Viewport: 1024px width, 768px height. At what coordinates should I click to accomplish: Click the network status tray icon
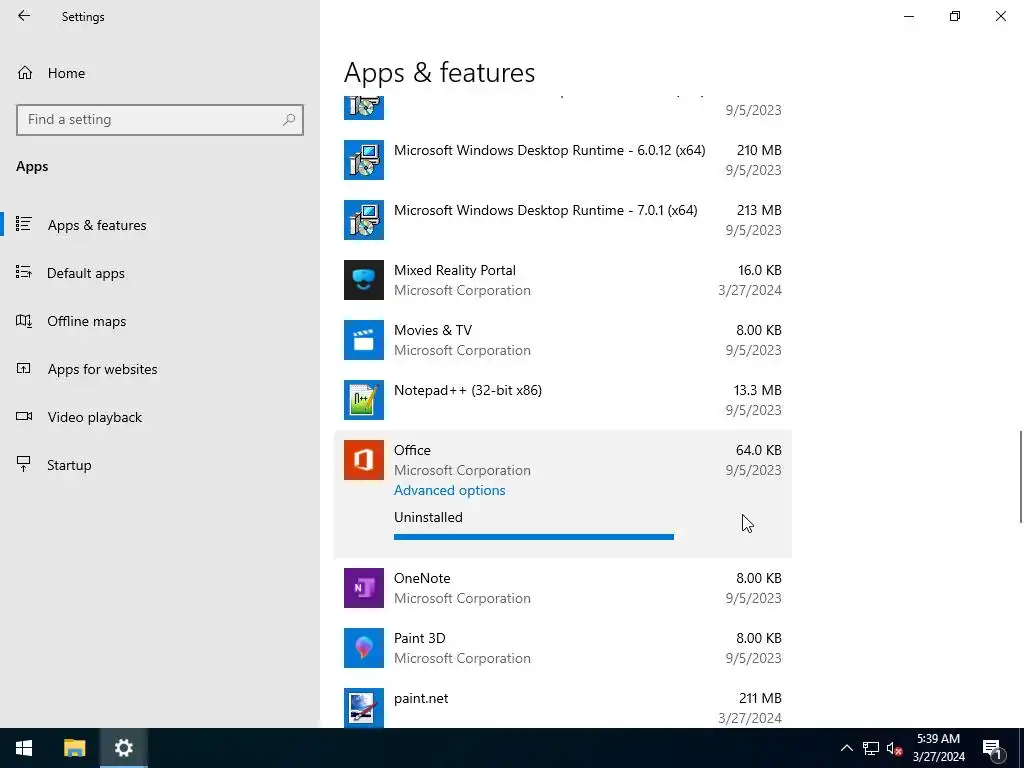coord(871,748)
